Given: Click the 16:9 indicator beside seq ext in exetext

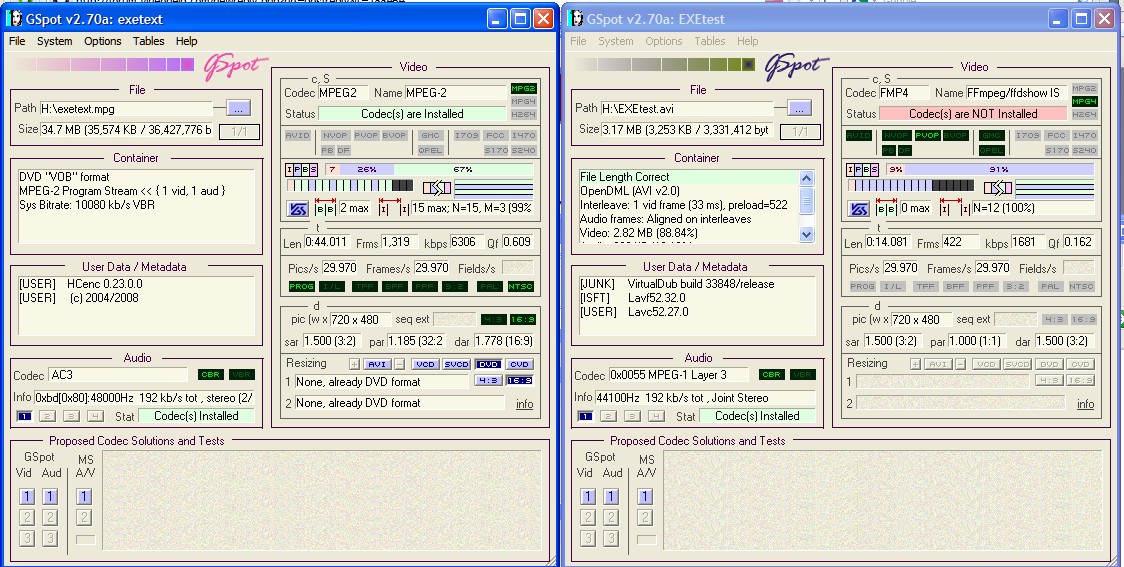Looking at the screenshot, I should (523, 320).
